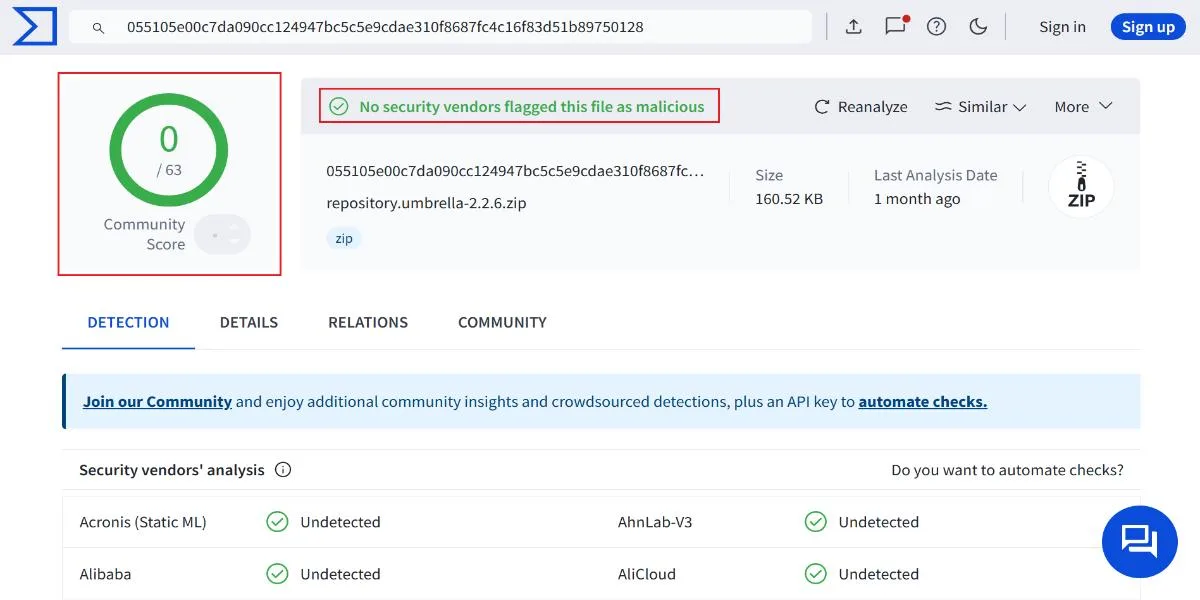Click the Sign up button
Screen dimensions: 1200x600
[x=1148, y=27]
